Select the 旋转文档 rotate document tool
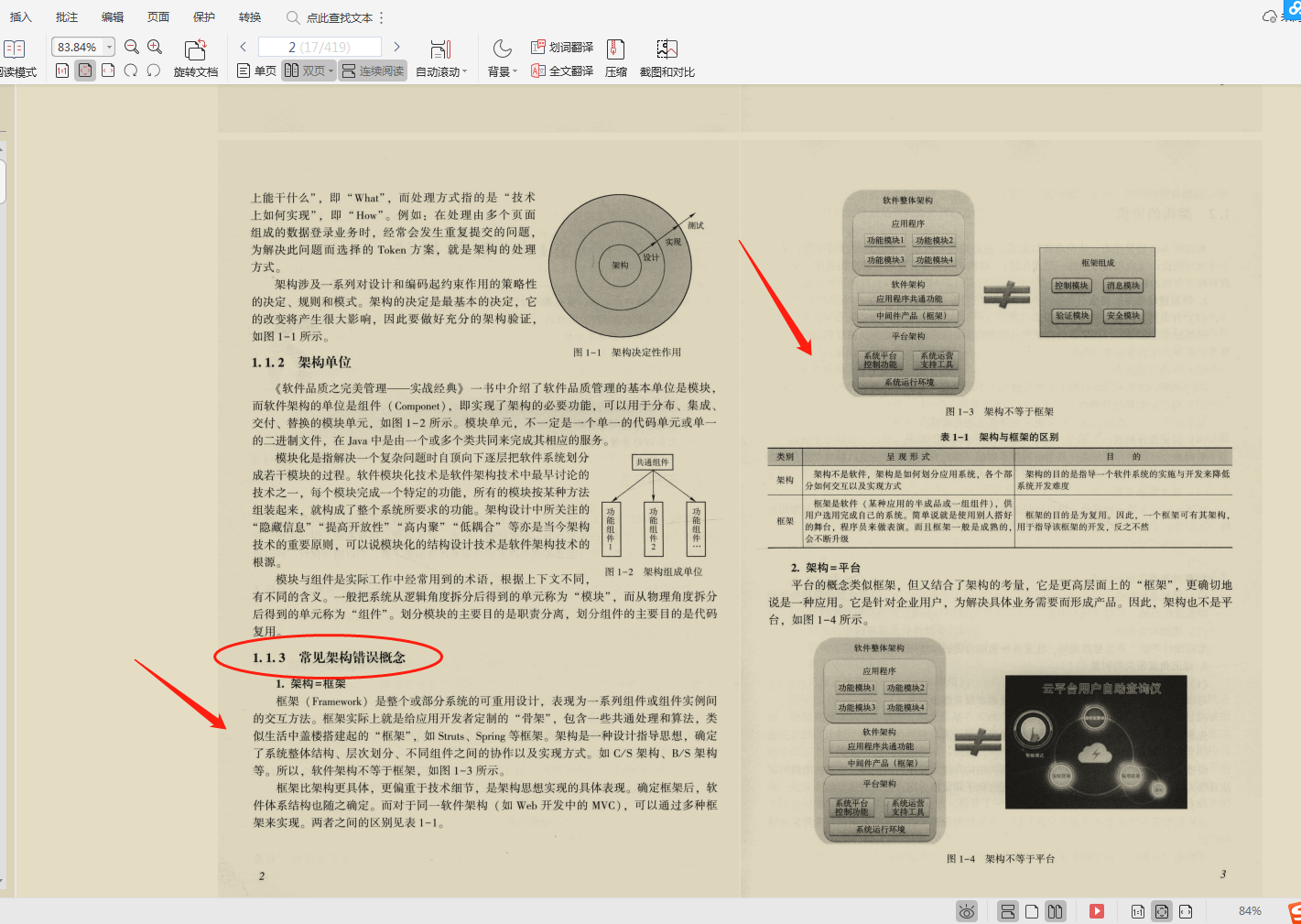This screenshot has height=924, width=1301. (195, 57)
